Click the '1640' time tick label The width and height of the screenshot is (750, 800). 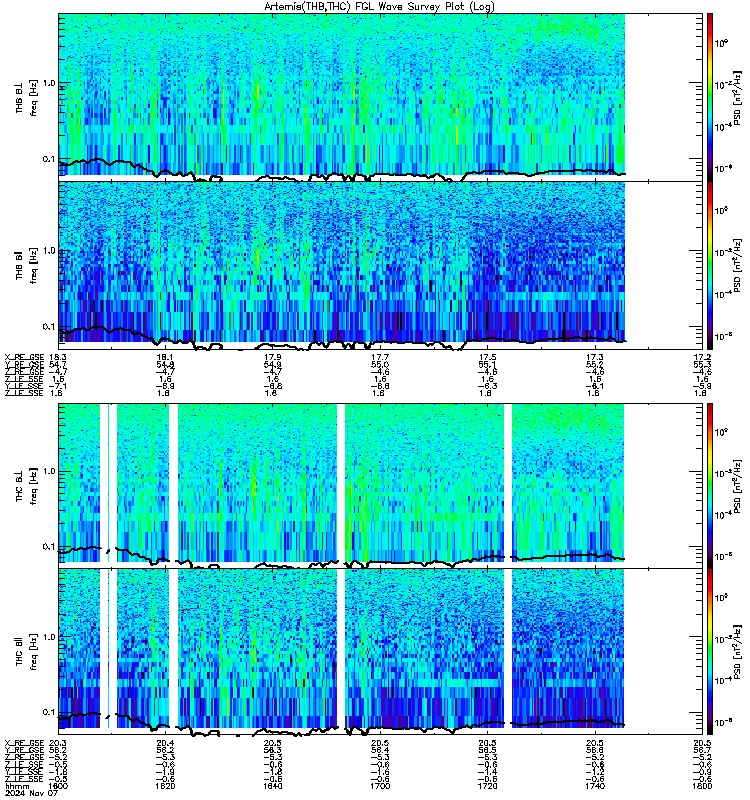(272, 786)
